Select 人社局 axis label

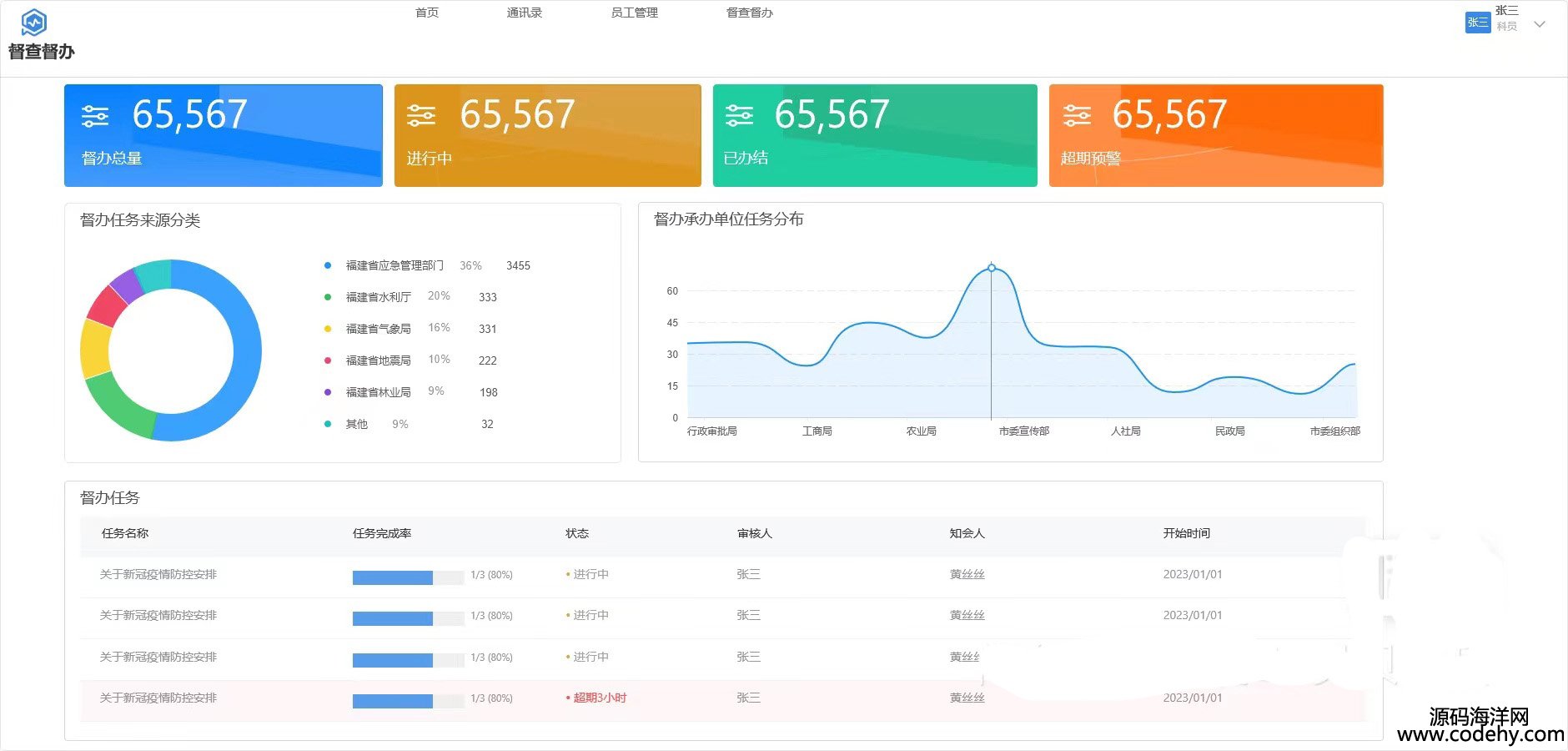click(x=1126, y=431)
